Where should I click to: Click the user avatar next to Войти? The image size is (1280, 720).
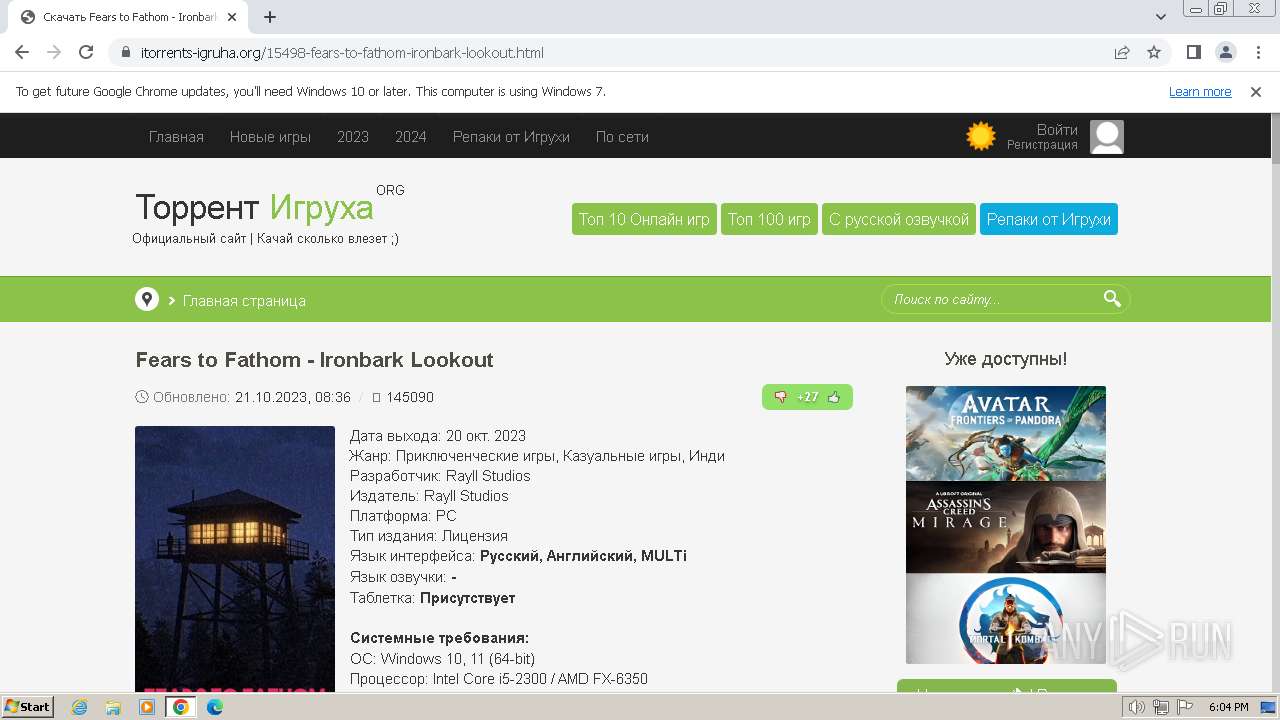coord(1107,137)
